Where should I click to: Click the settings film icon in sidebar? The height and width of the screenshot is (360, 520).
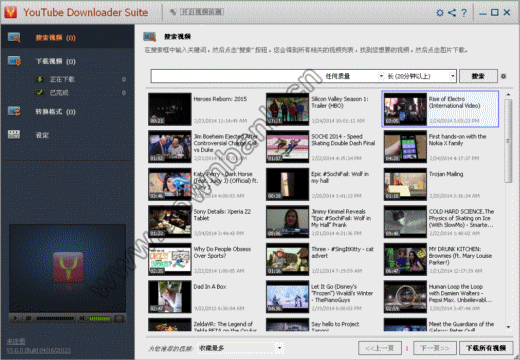tap(14, 135)
